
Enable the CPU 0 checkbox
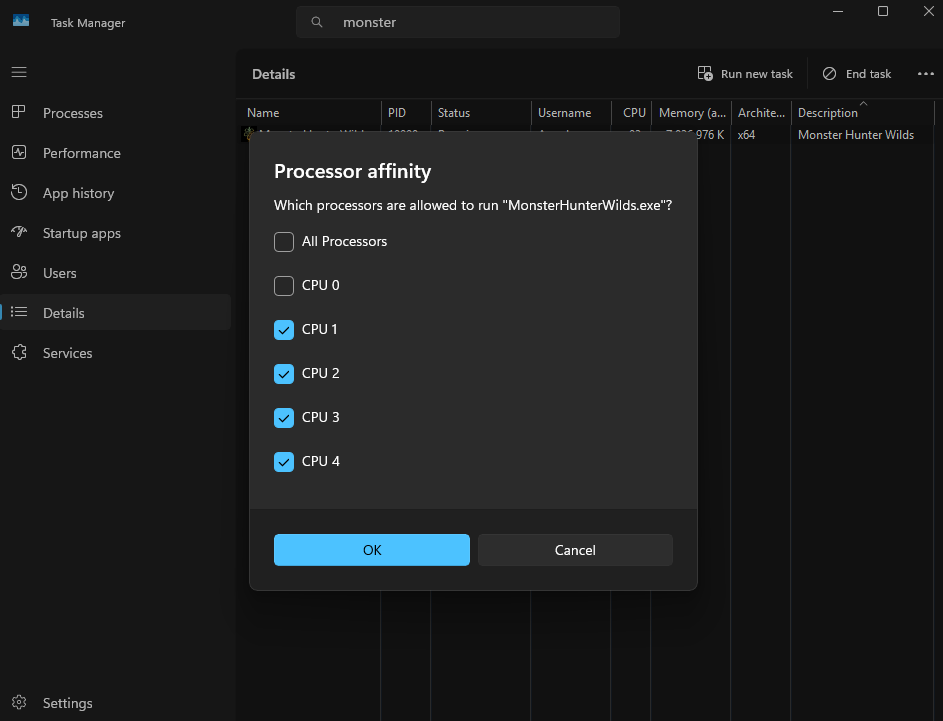(284, 286)
